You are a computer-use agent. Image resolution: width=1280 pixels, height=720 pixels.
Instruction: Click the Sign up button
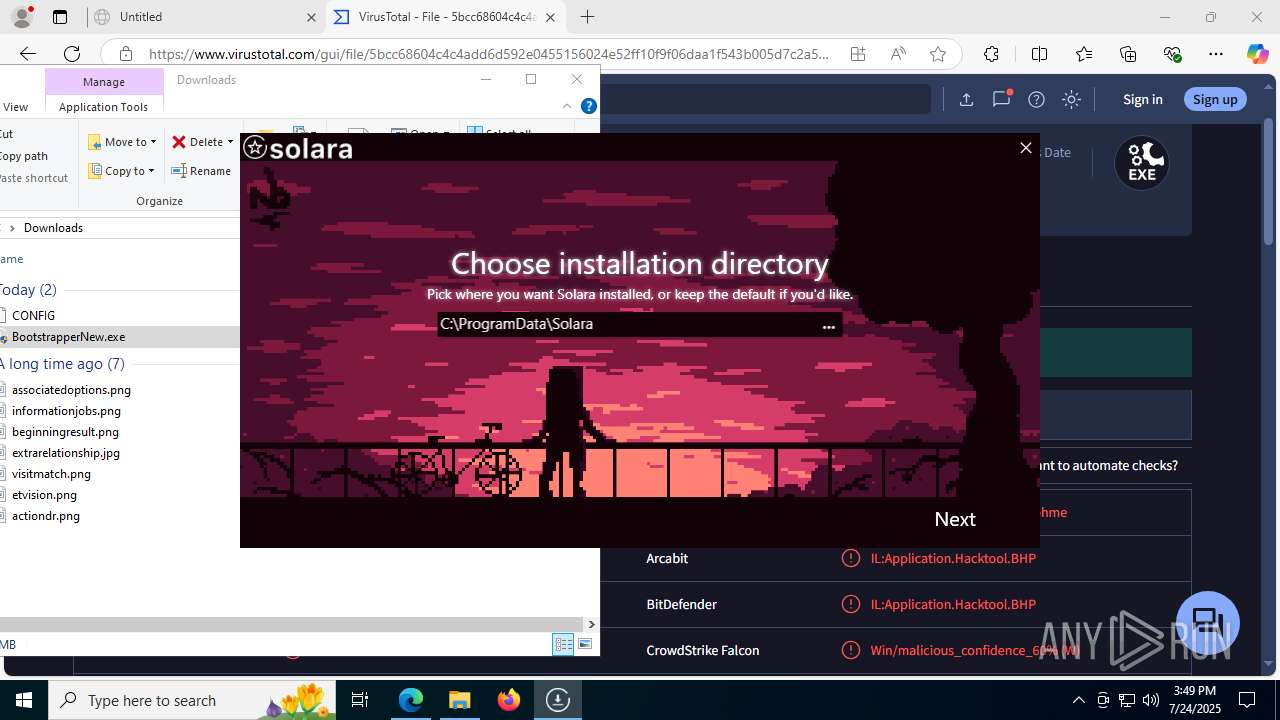pos(1215,99)
